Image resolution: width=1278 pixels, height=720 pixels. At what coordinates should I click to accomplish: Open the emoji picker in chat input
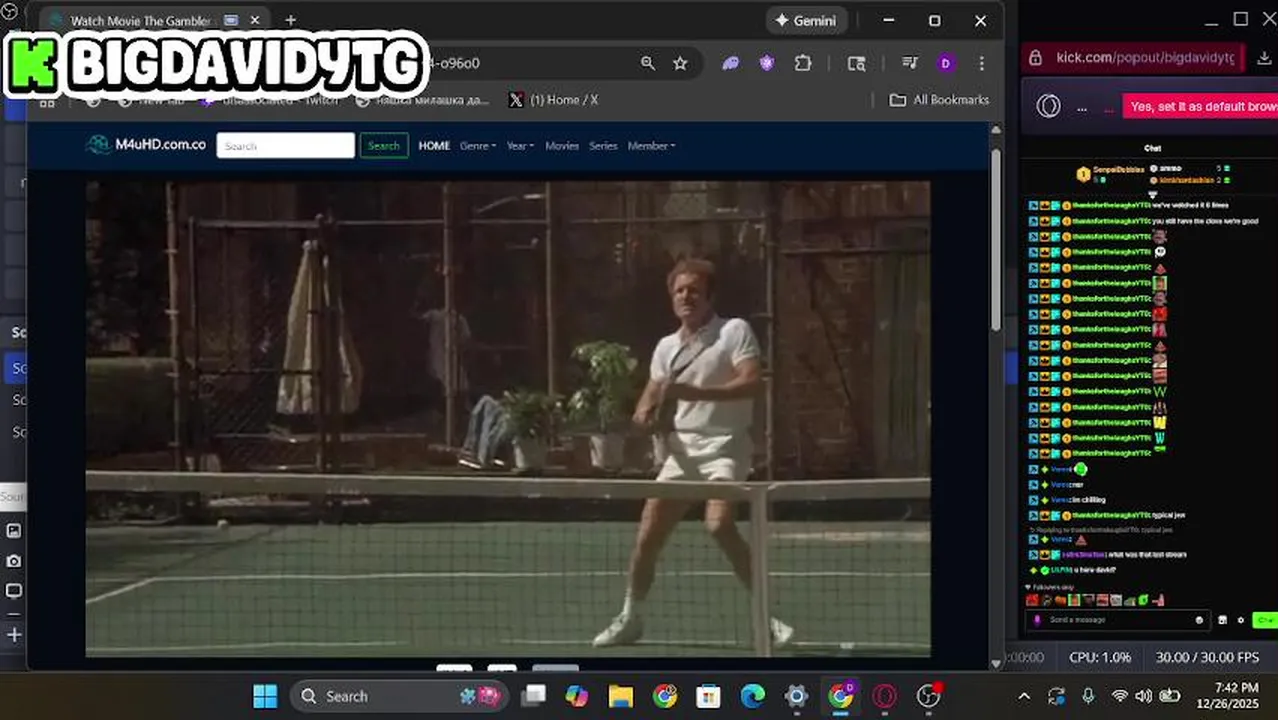(1199, 620)
